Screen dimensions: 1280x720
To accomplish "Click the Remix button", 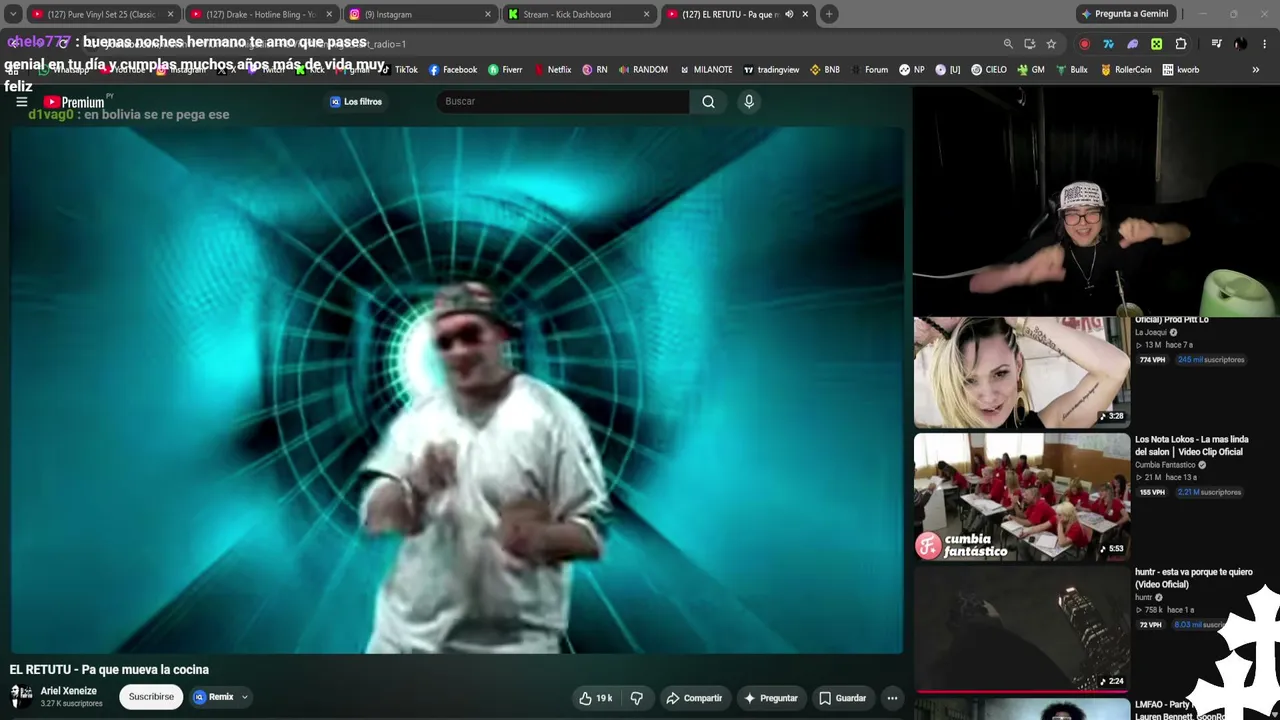I will 214,697.
